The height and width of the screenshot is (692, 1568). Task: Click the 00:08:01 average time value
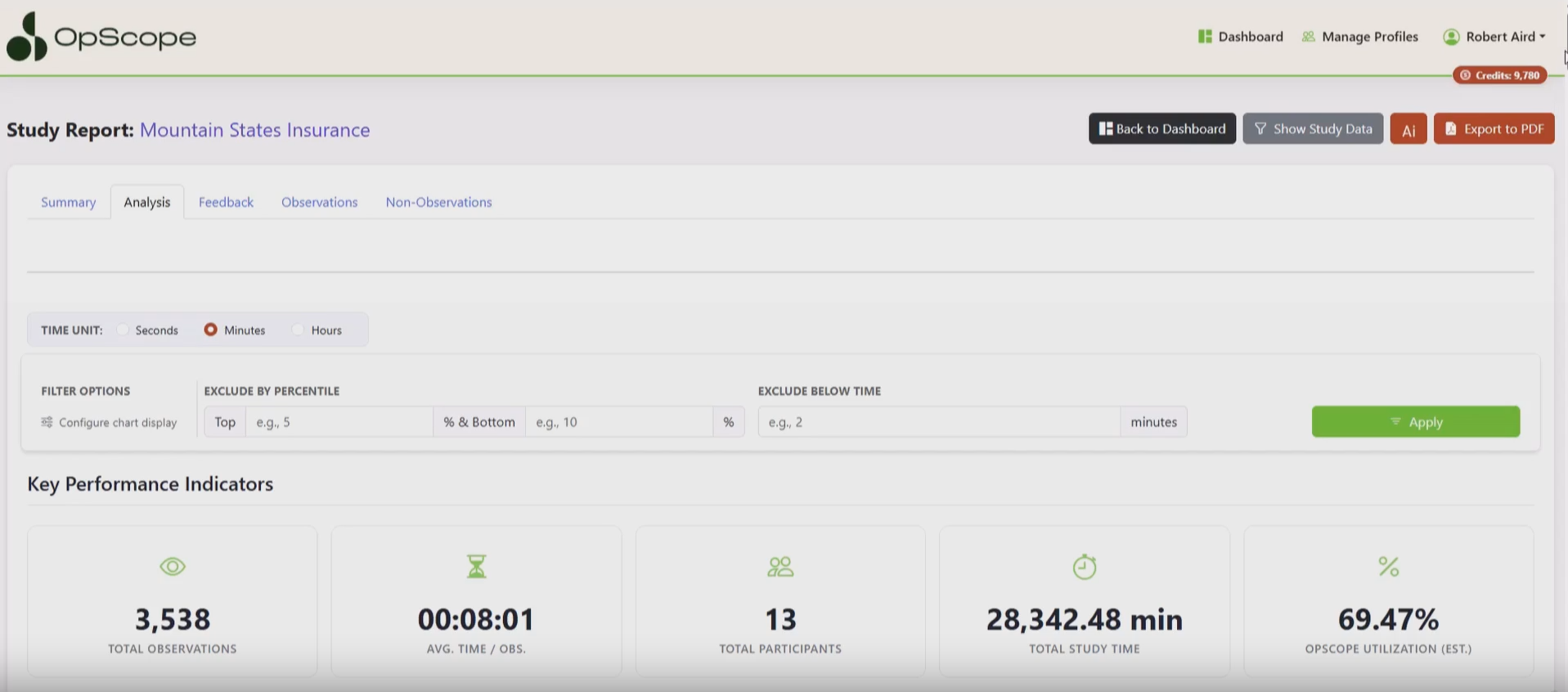[x=476, y=619]
